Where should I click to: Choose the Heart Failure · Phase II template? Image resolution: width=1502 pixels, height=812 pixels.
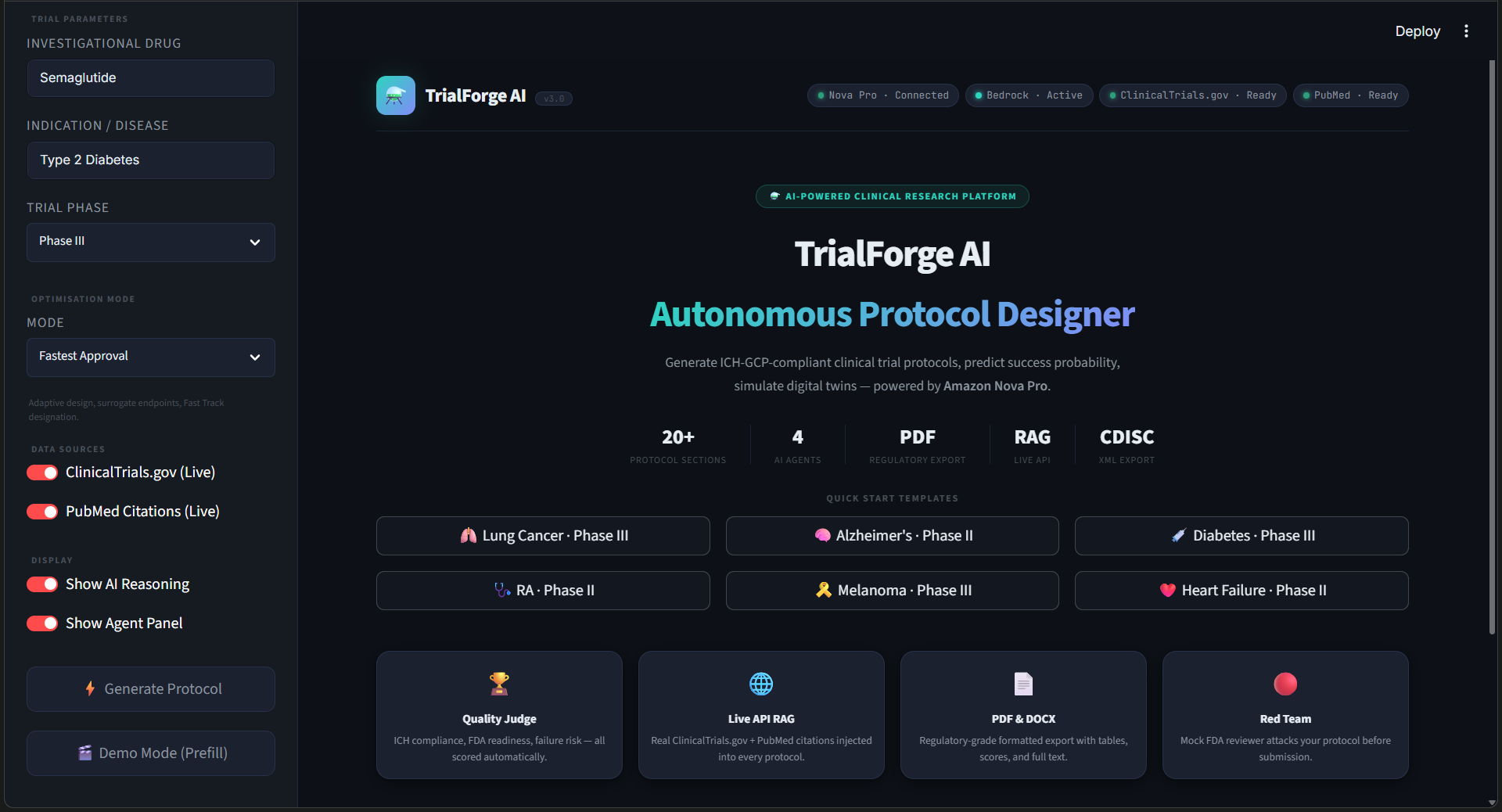pos(1241,591)
